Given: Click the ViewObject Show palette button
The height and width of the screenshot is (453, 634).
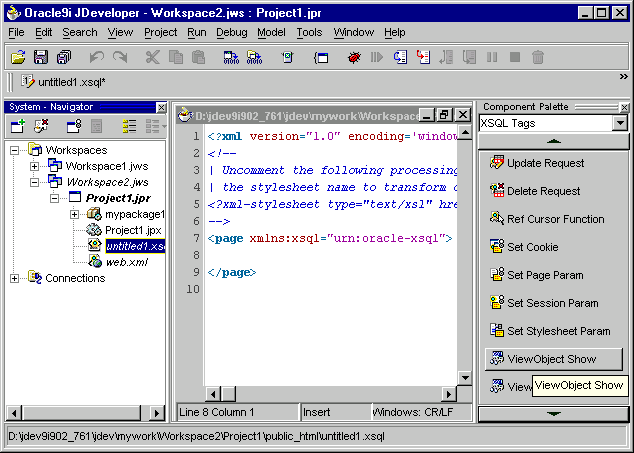Looking at the screenshot, I should point(554,359).
